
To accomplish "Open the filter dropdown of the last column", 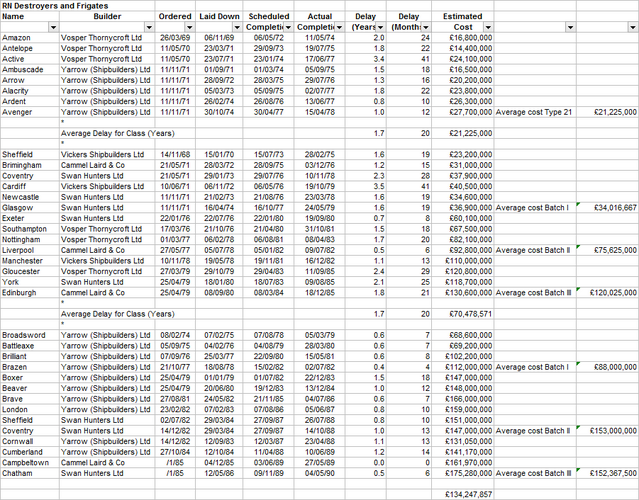I will point(632,27).
